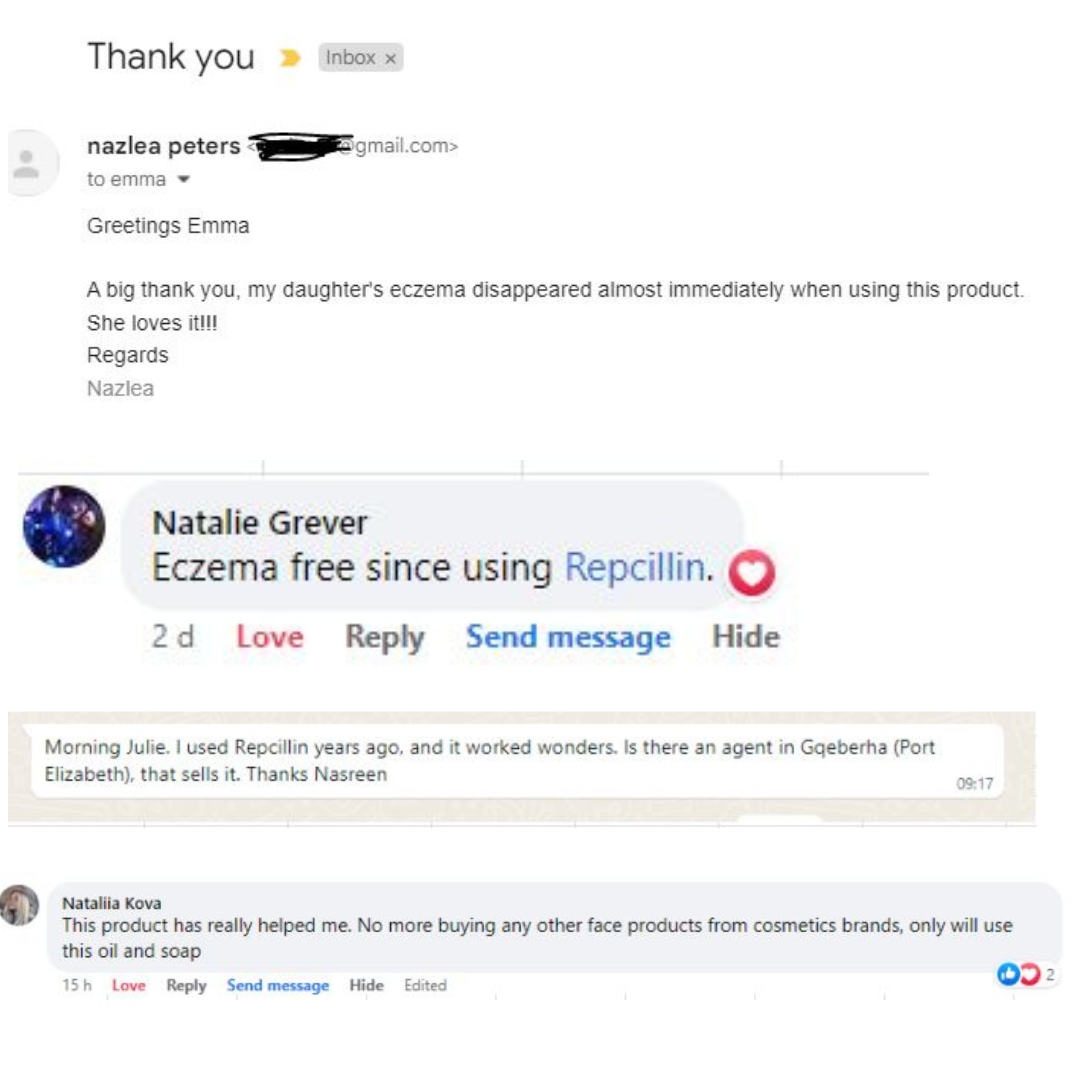Open the Repcillin link in Natalie's comment

[636, 568]
